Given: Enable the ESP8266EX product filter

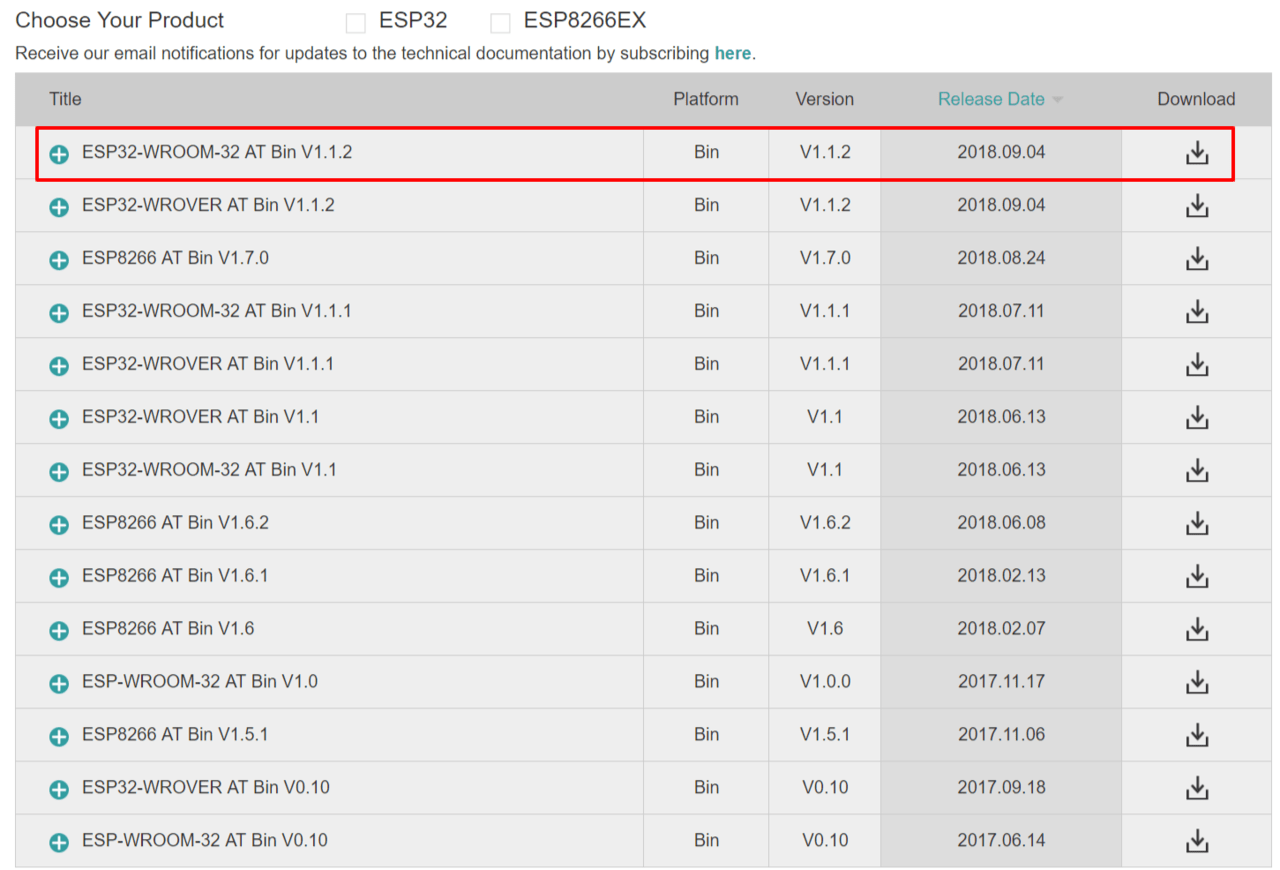Looking at the screenshot, I should tap(500, 23).
